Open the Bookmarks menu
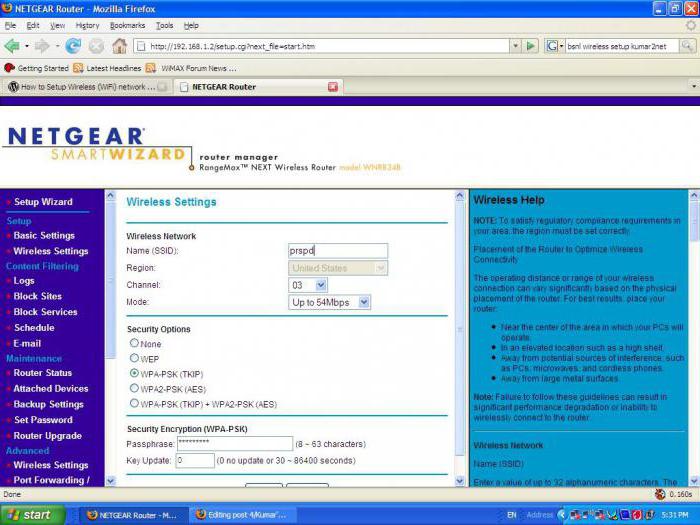 coord(127,25)
